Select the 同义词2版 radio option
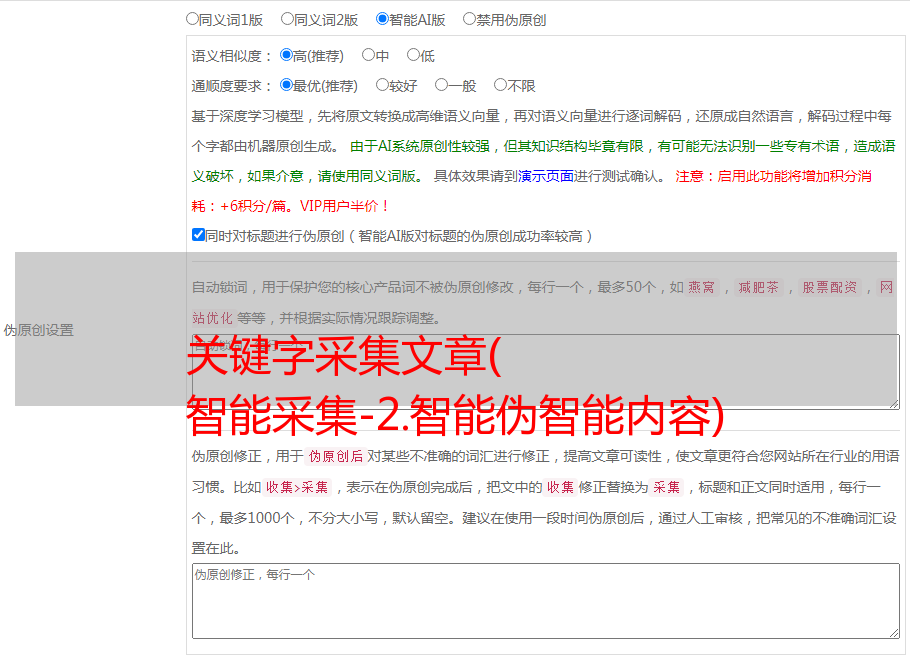The height and width of the screenshot is (658, 911). pyautogui.click(x=288, y=19)
